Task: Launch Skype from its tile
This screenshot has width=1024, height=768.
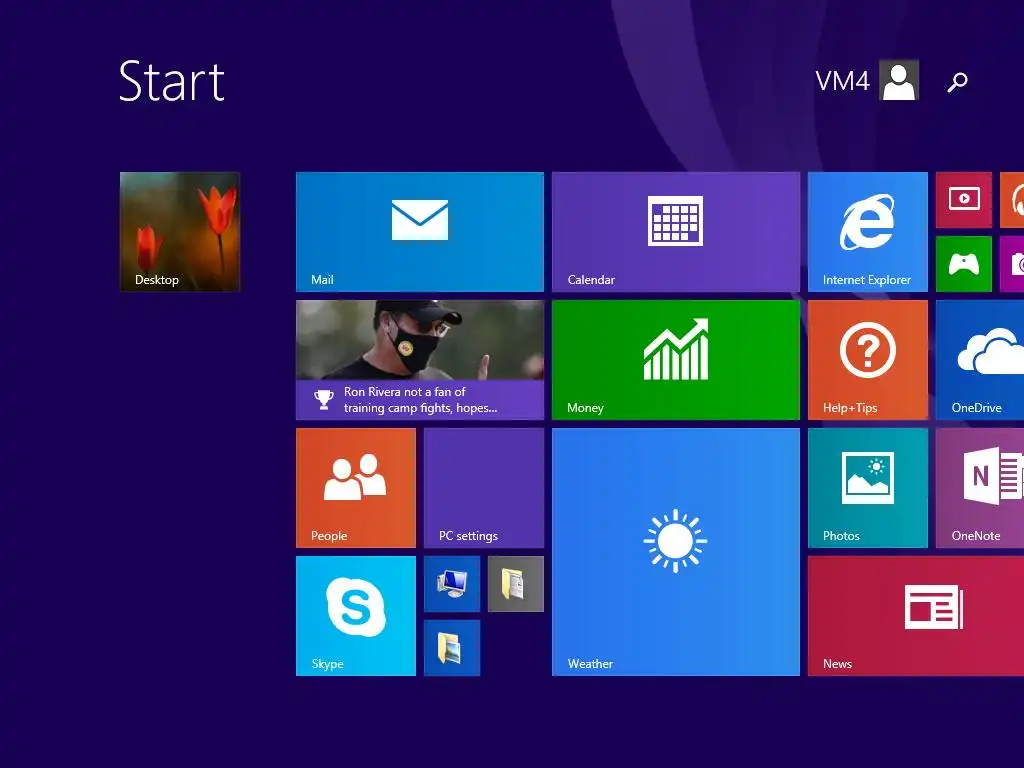Action: pos(355,616)
